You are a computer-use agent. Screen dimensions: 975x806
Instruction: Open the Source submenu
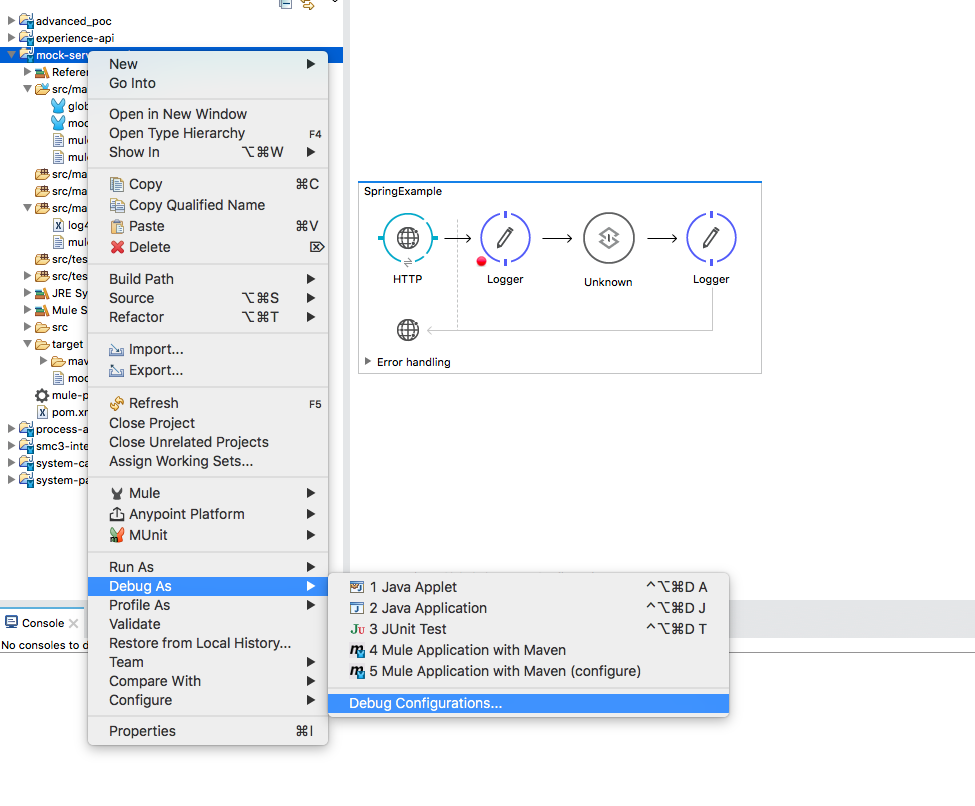tap(208, 299)
